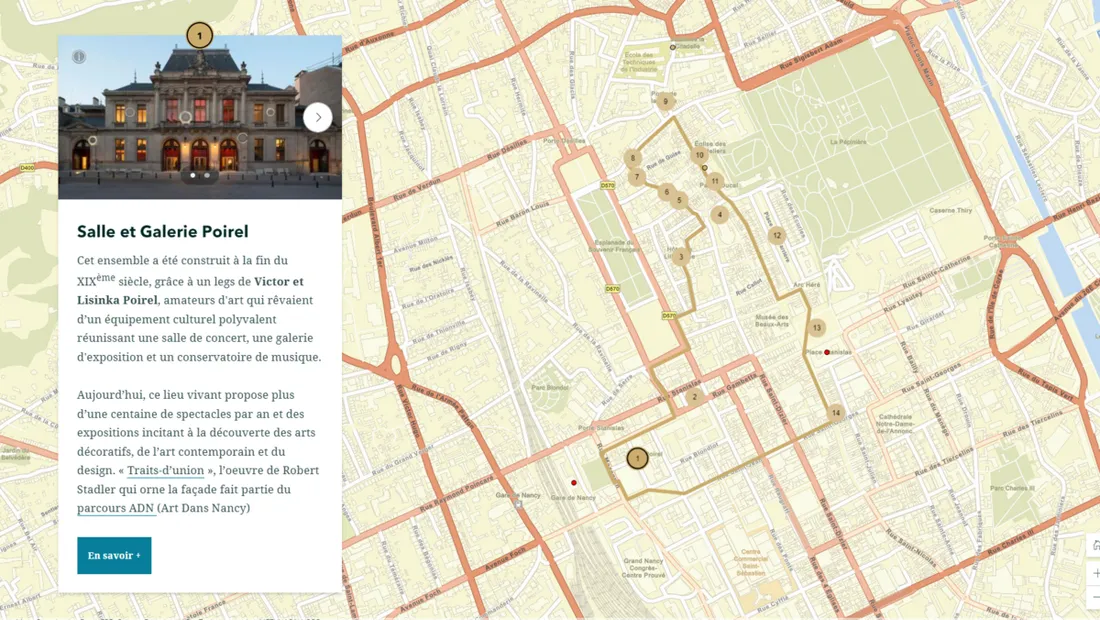Click map marker number 8

tap(632, 157)
